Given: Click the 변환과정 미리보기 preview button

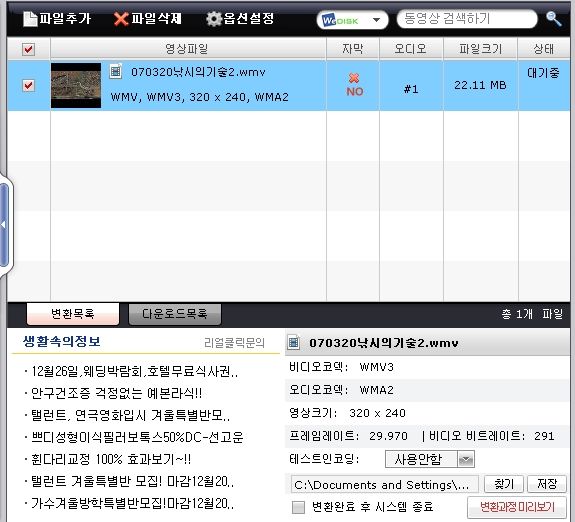Looking at the screenshot, I should coord(517,507).
